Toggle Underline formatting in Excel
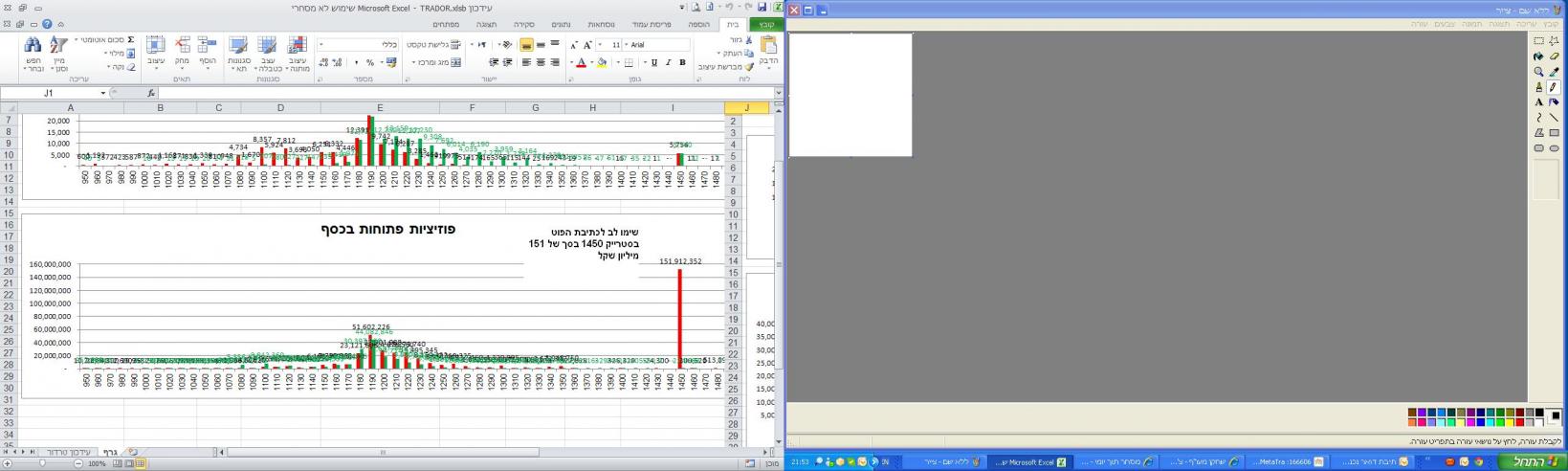 coord(654,63)
